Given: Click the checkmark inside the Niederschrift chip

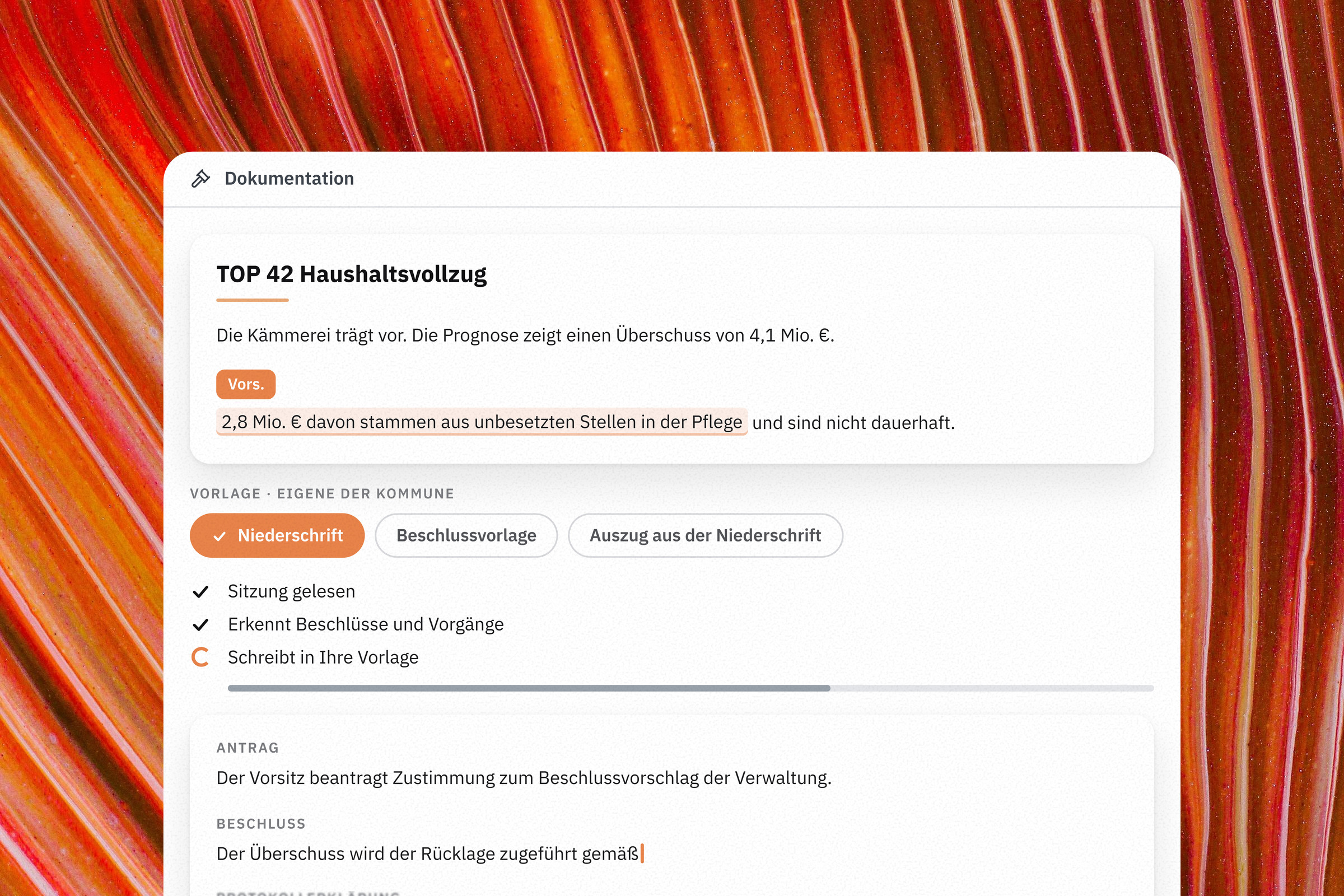Looking at the screenshot, I should (x=220, y=536).
